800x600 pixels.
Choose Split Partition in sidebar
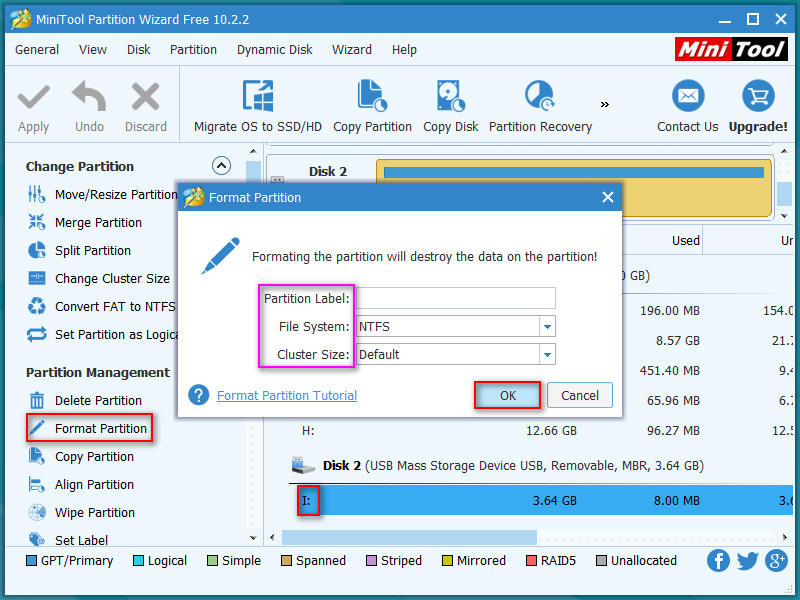[79, 251]
